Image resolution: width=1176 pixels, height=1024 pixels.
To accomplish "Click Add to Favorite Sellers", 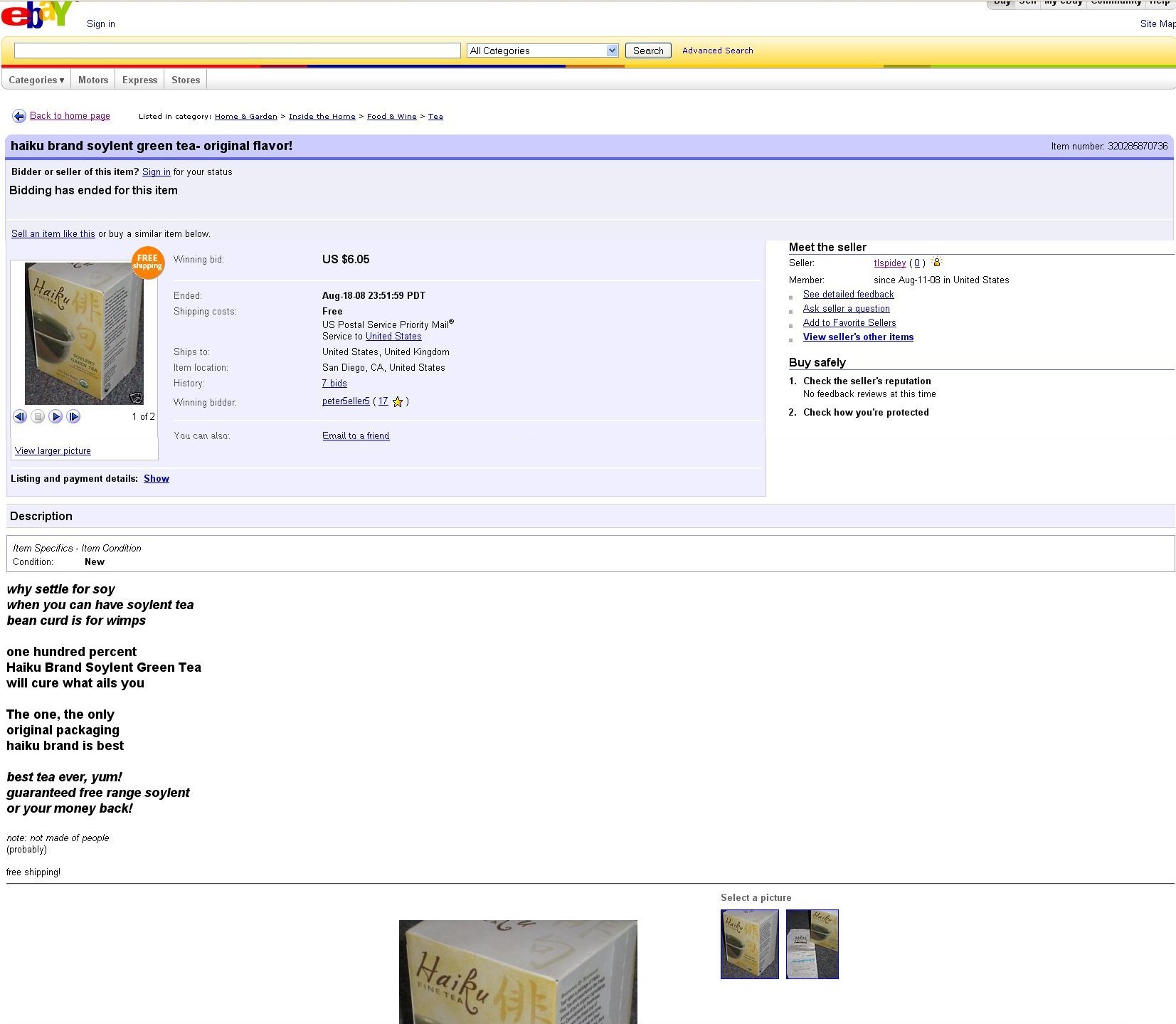I will point(849,322).
